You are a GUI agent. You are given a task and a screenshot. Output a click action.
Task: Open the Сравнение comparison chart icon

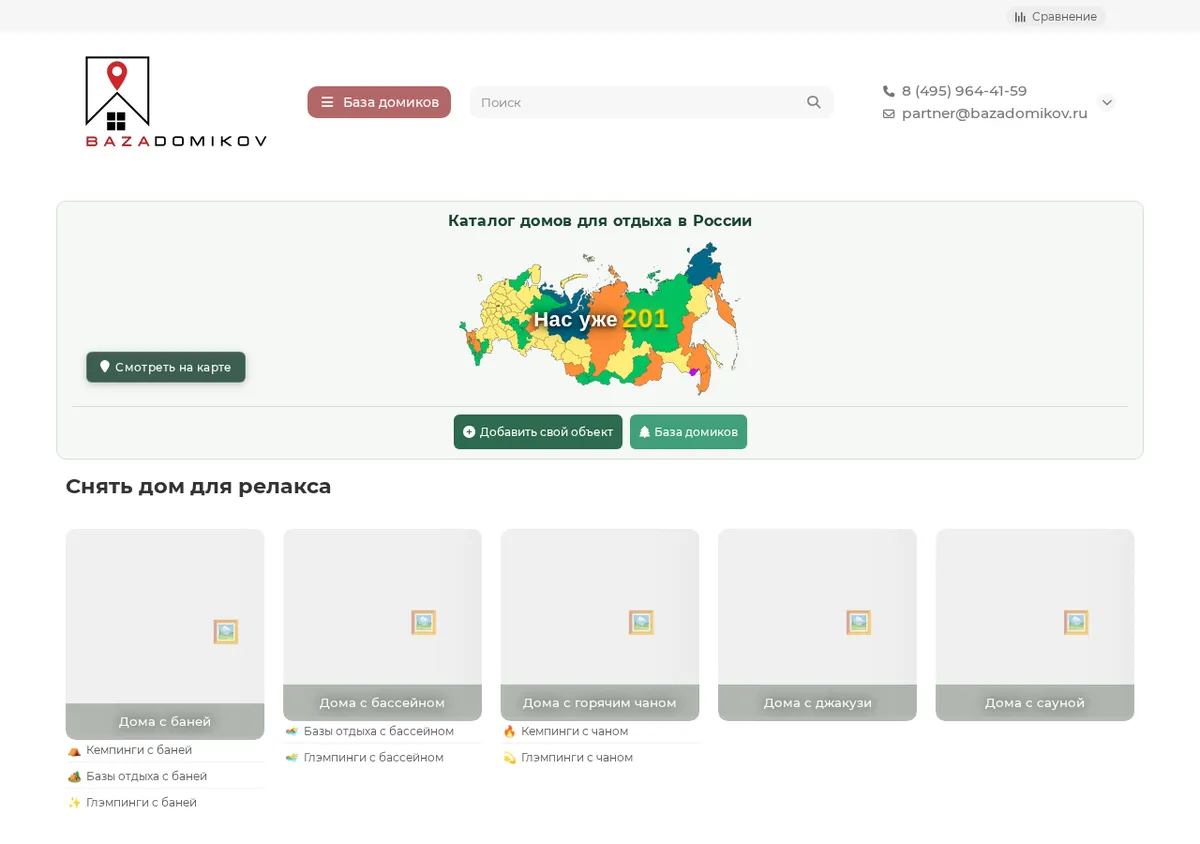(1020, 17)
